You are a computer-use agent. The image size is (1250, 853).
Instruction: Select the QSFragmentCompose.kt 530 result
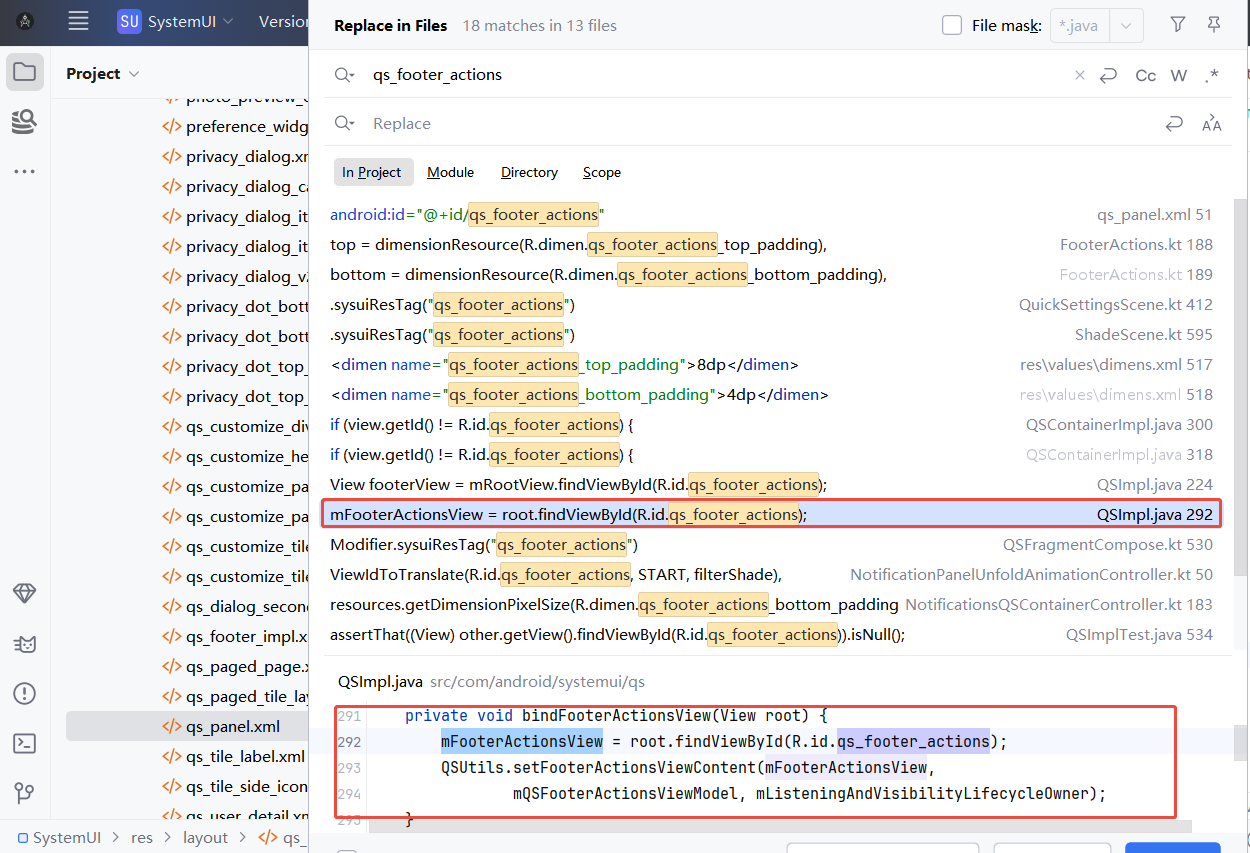pyautogui.click(x=771, y=544)
